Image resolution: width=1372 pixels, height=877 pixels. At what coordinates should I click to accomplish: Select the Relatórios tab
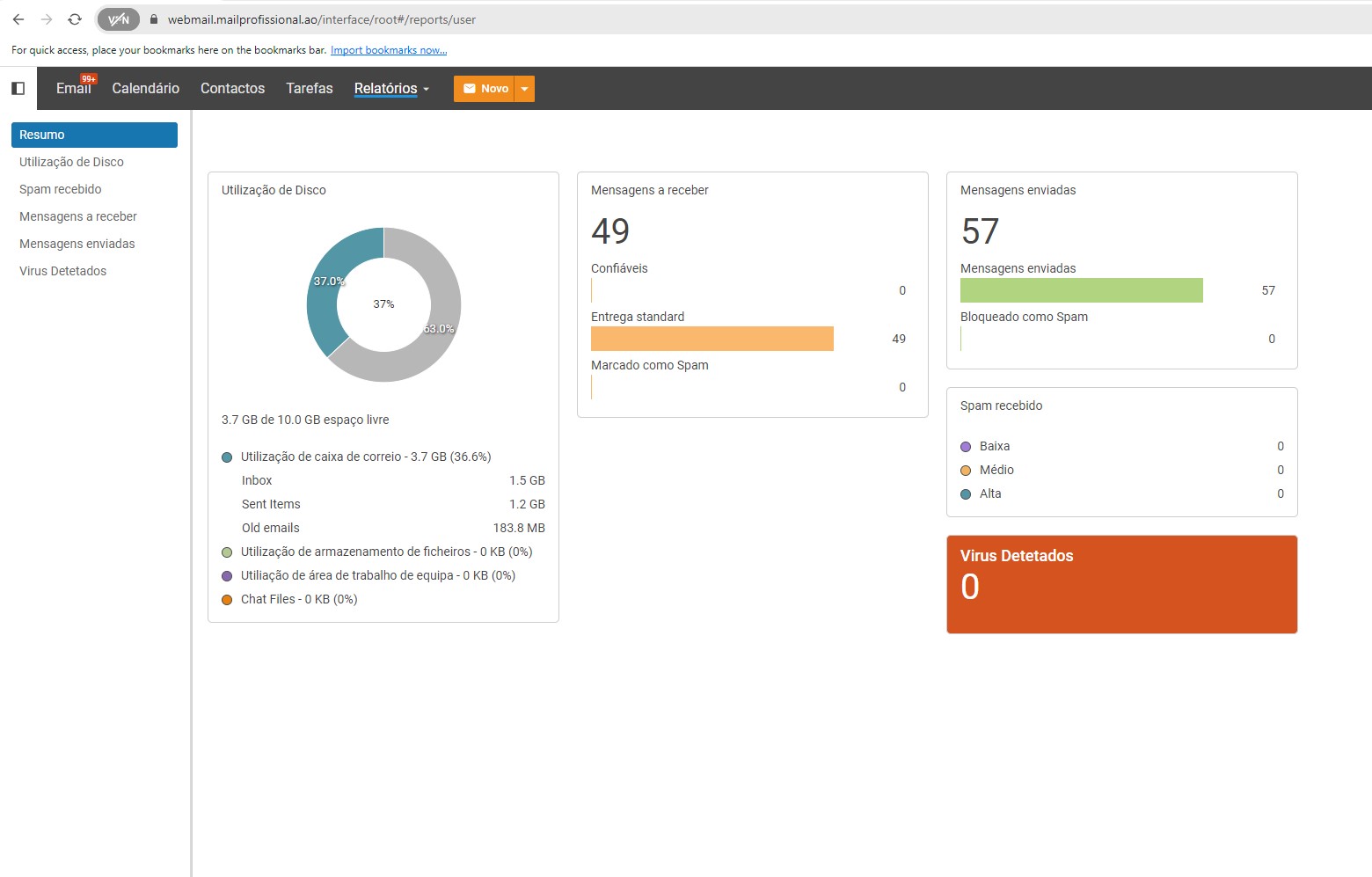click(x=385, y=88)
